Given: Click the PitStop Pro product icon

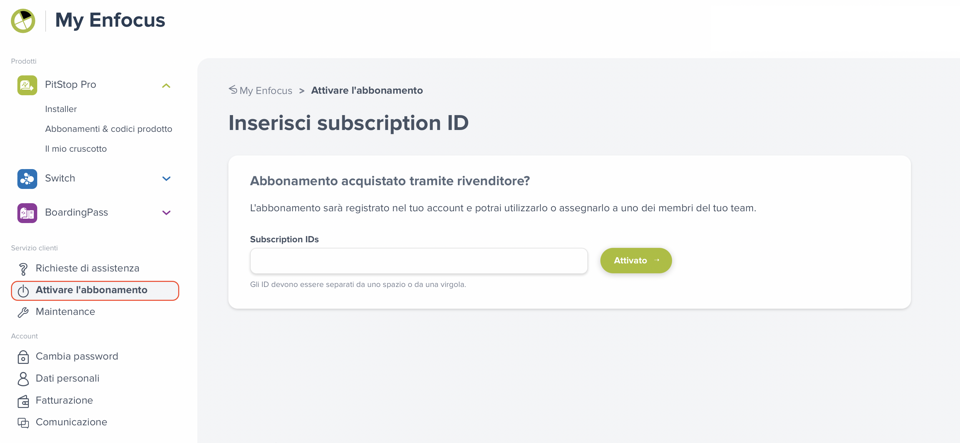Looking at the screenshot, I should pos(27,85).
